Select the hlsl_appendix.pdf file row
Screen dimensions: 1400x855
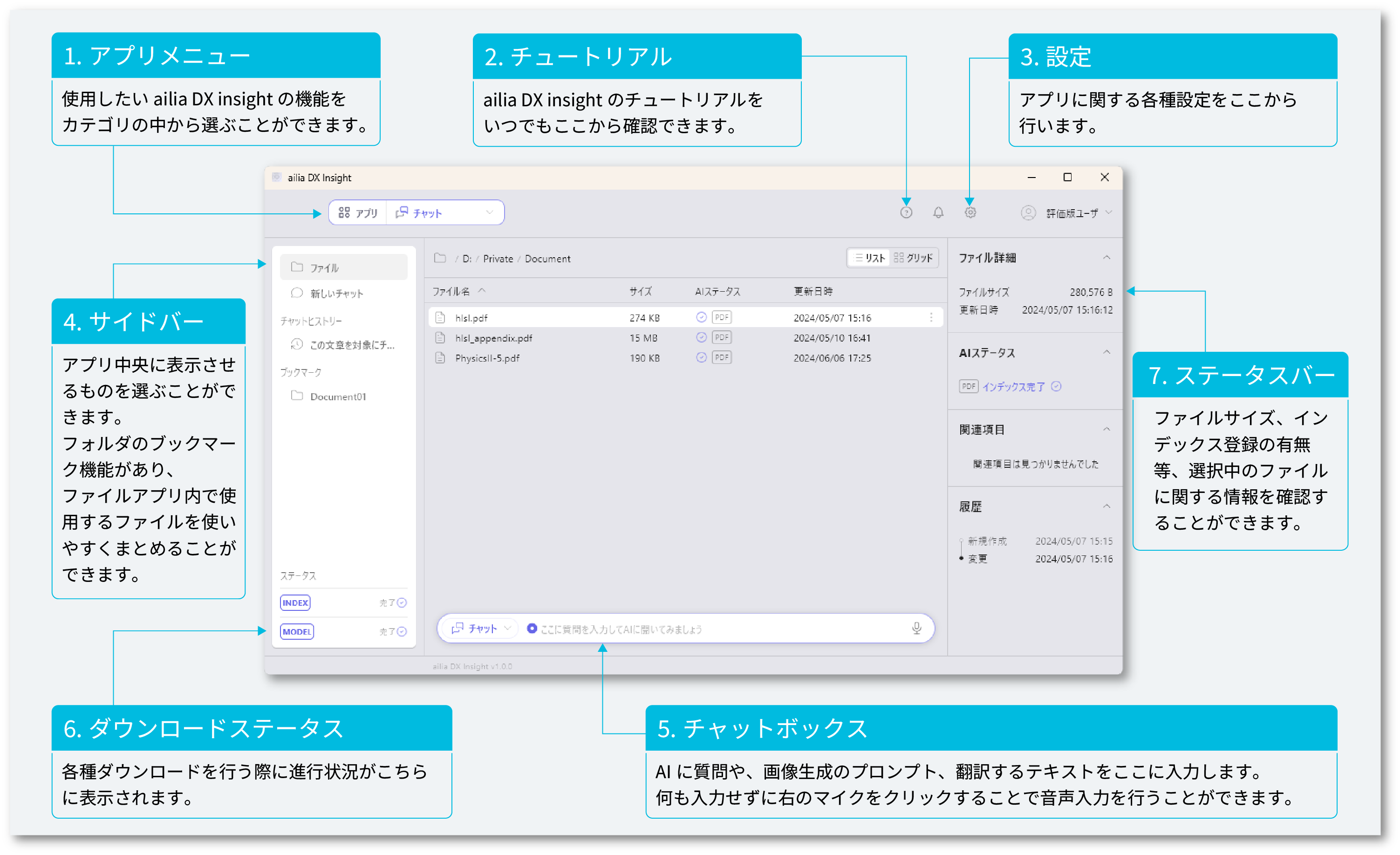tap(685, 338)
